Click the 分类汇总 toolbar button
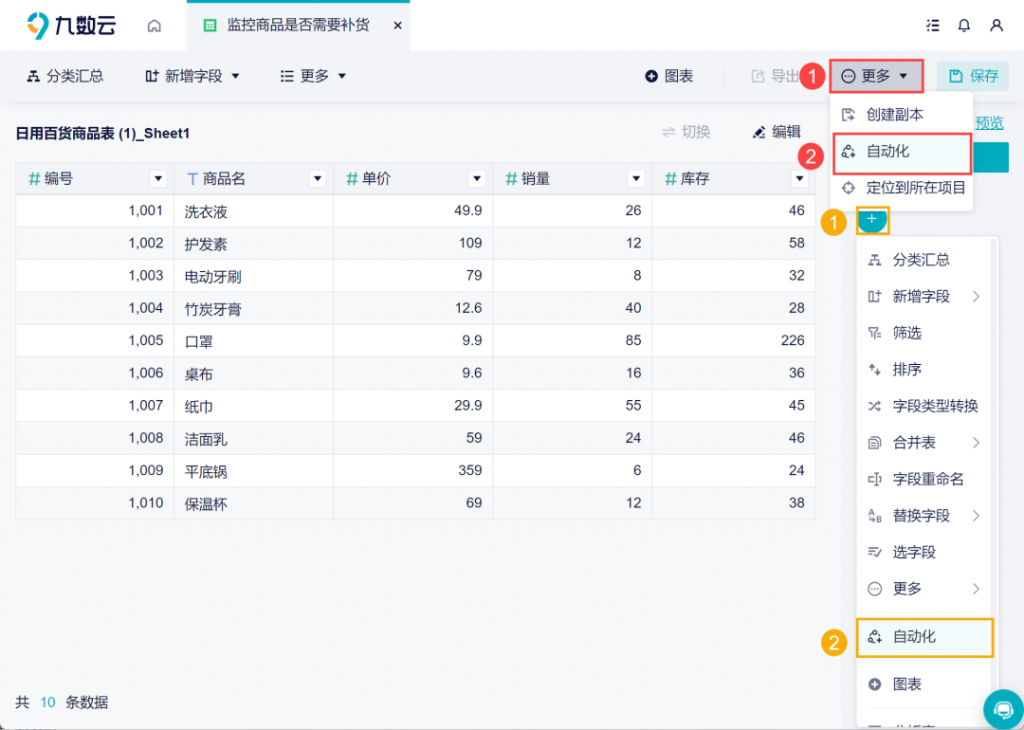Screen dimensions: 1024x730 65,76
